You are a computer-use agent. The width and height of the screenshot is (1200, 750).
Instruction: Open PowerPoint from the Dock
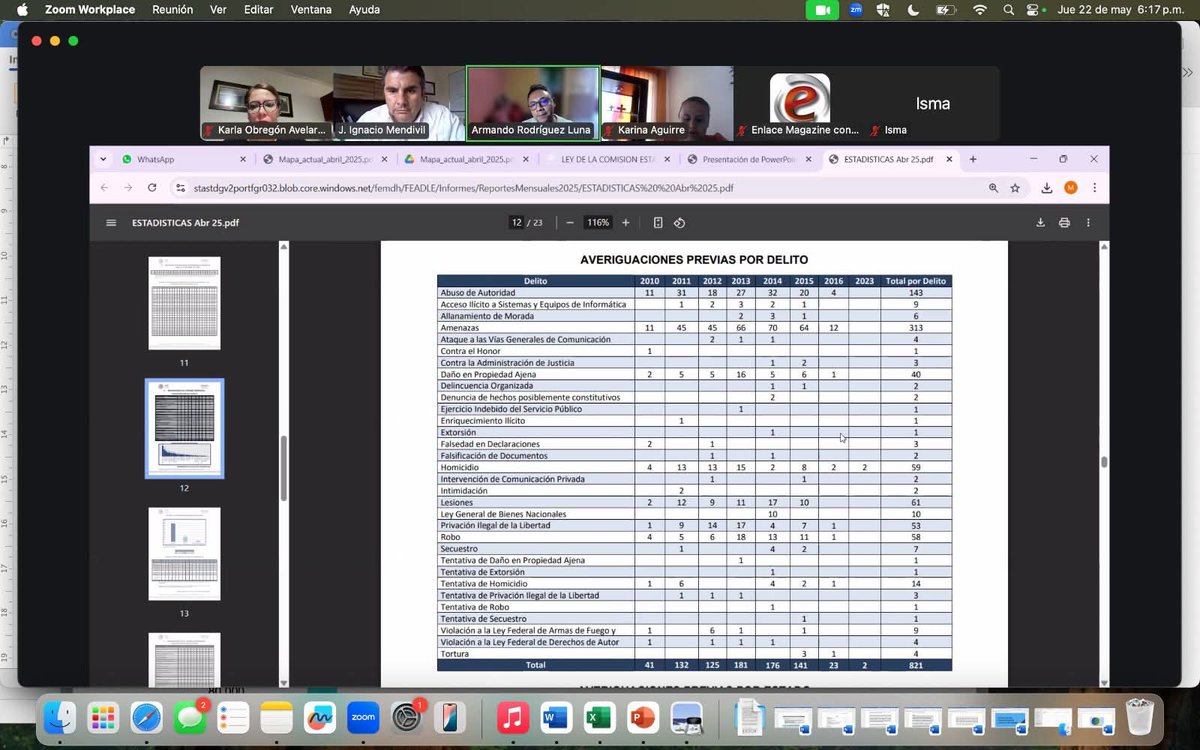coord(642,717)
